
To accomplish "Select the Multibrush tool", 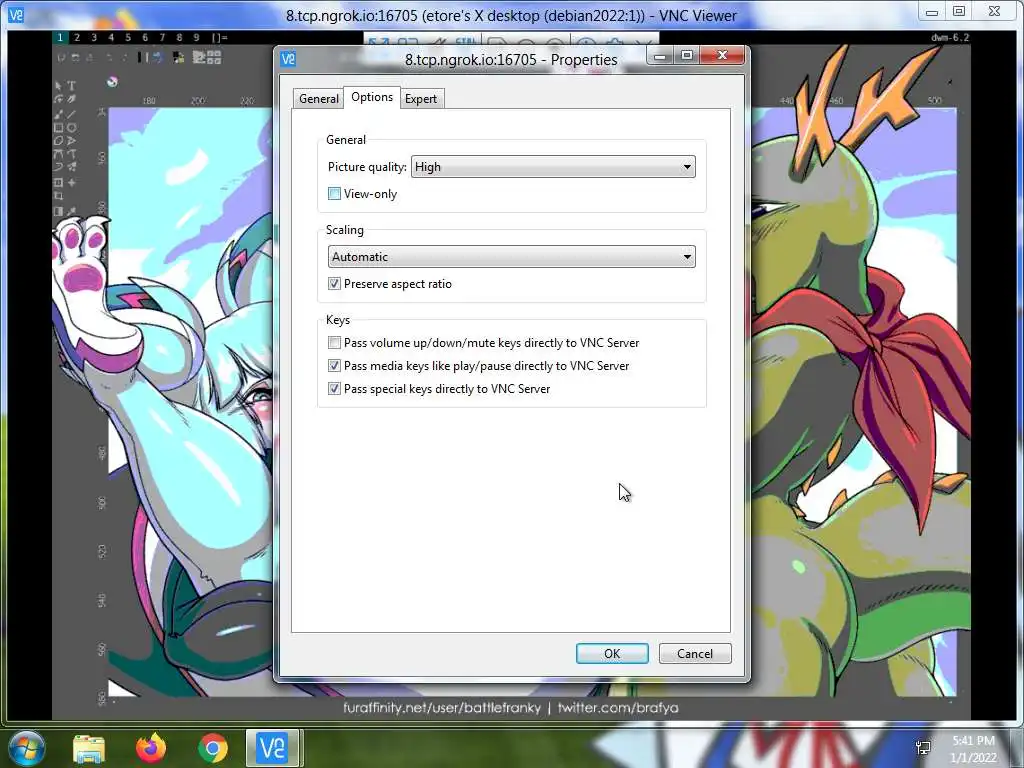I will click(x=72, y=166).
